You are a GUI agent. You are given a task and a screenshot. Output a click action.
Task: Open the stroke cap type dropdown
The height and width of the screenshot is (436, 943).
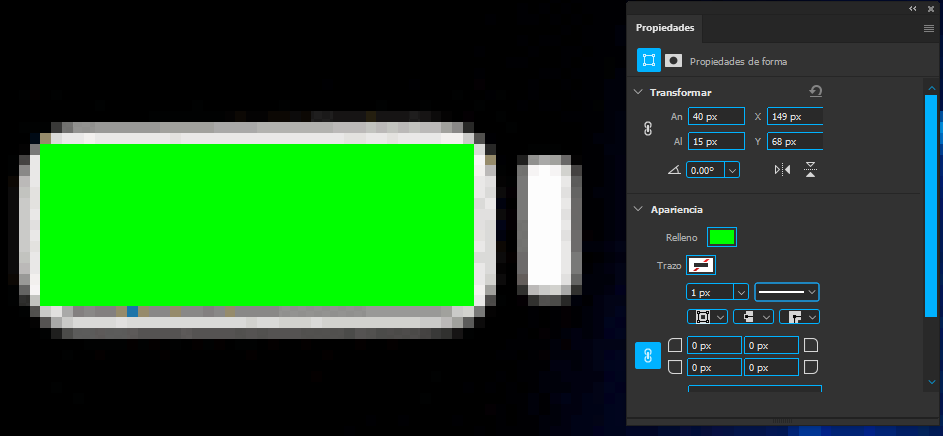click(754, 316)
